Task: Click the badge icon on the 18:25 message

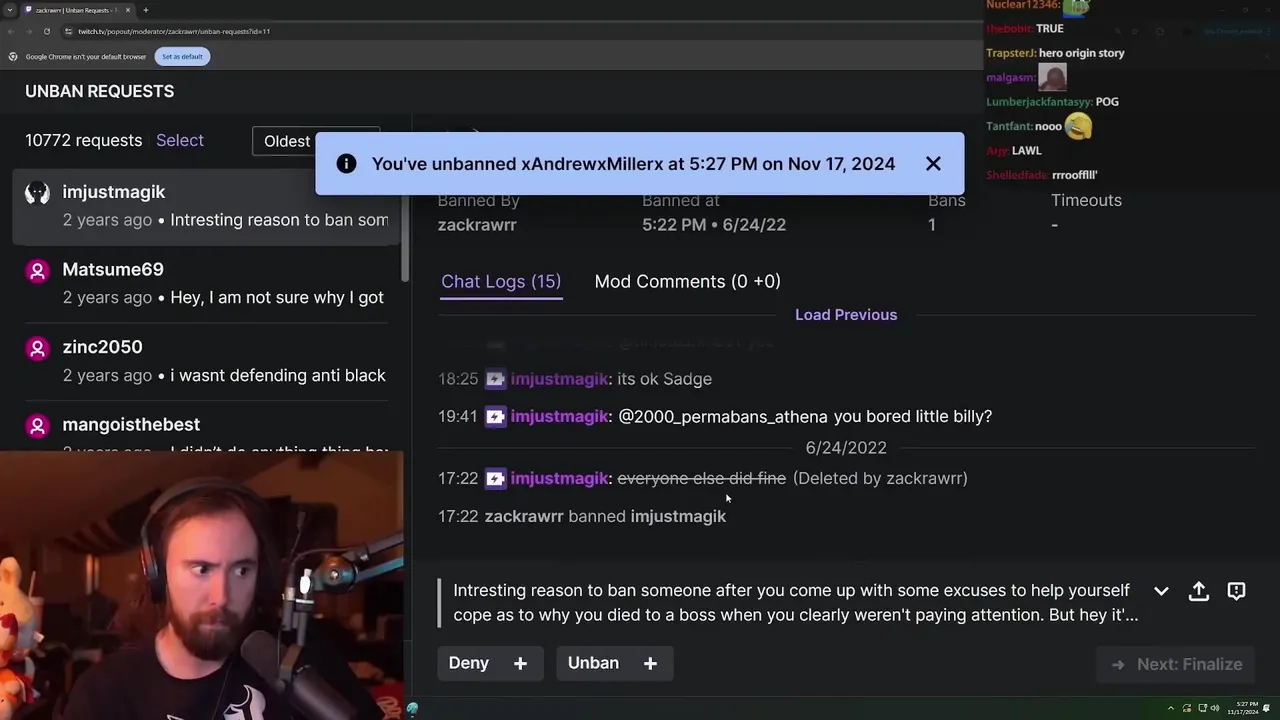Action: click(x=495, y=379)
